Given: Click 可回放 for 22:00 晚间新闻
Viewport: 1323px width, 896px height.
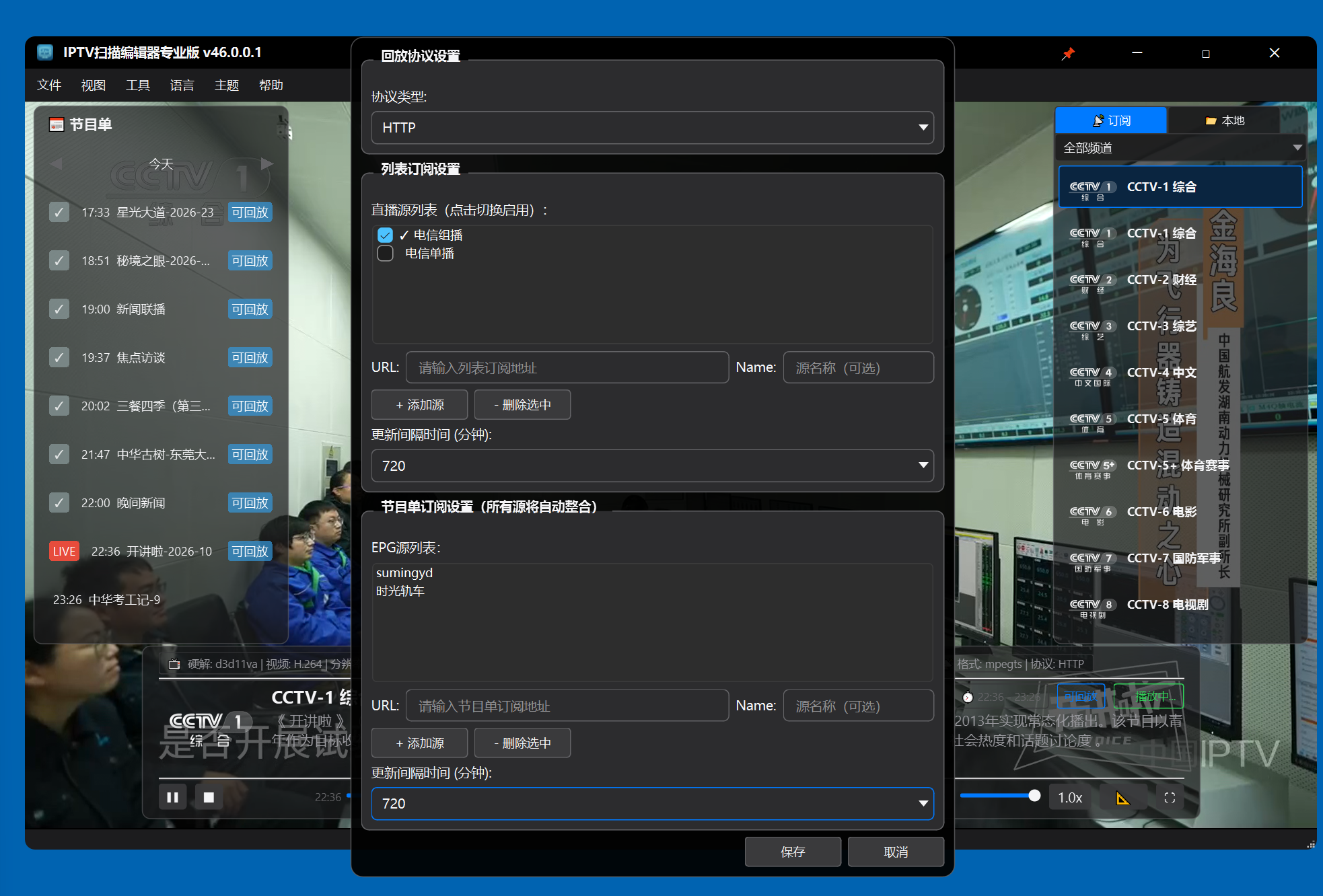Looking at the screenshot, I should tap(250, 503).
